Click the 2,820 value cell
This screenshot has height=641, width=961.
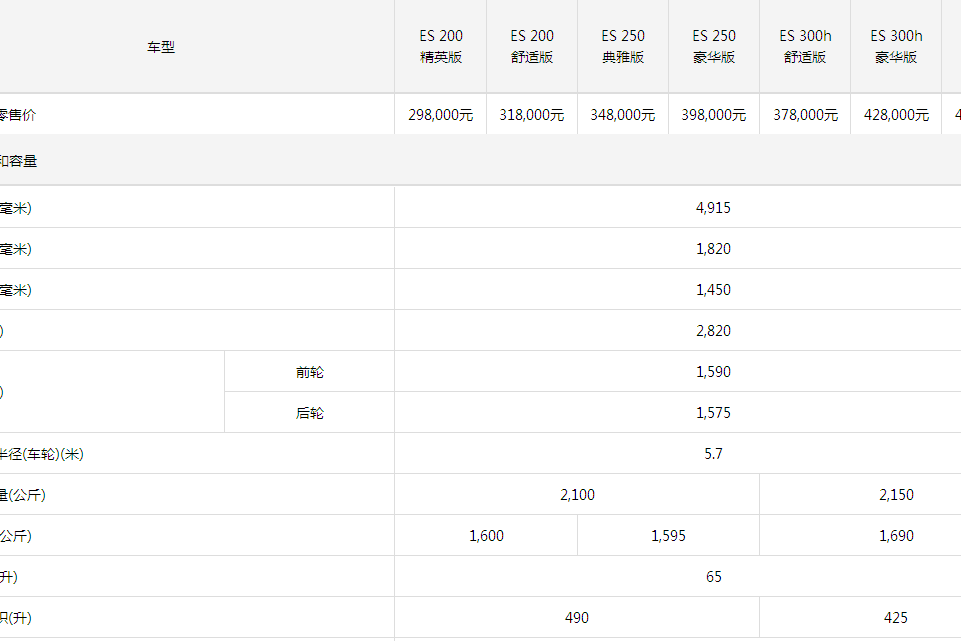[x=713, y=331]
